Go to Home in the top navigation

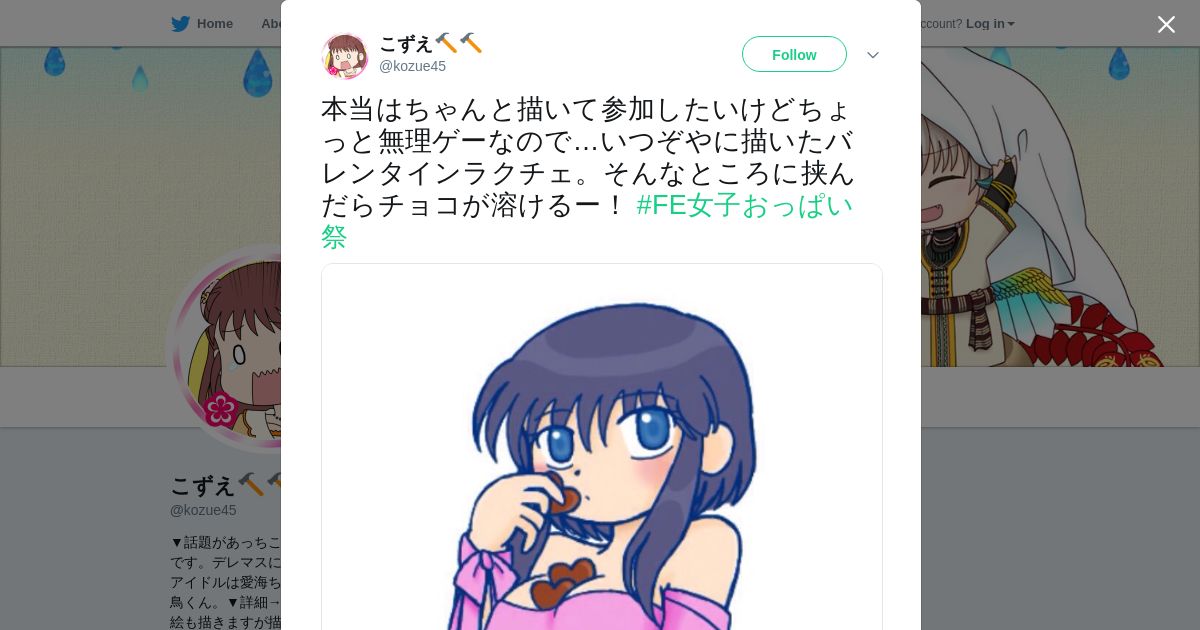(215, 24)
